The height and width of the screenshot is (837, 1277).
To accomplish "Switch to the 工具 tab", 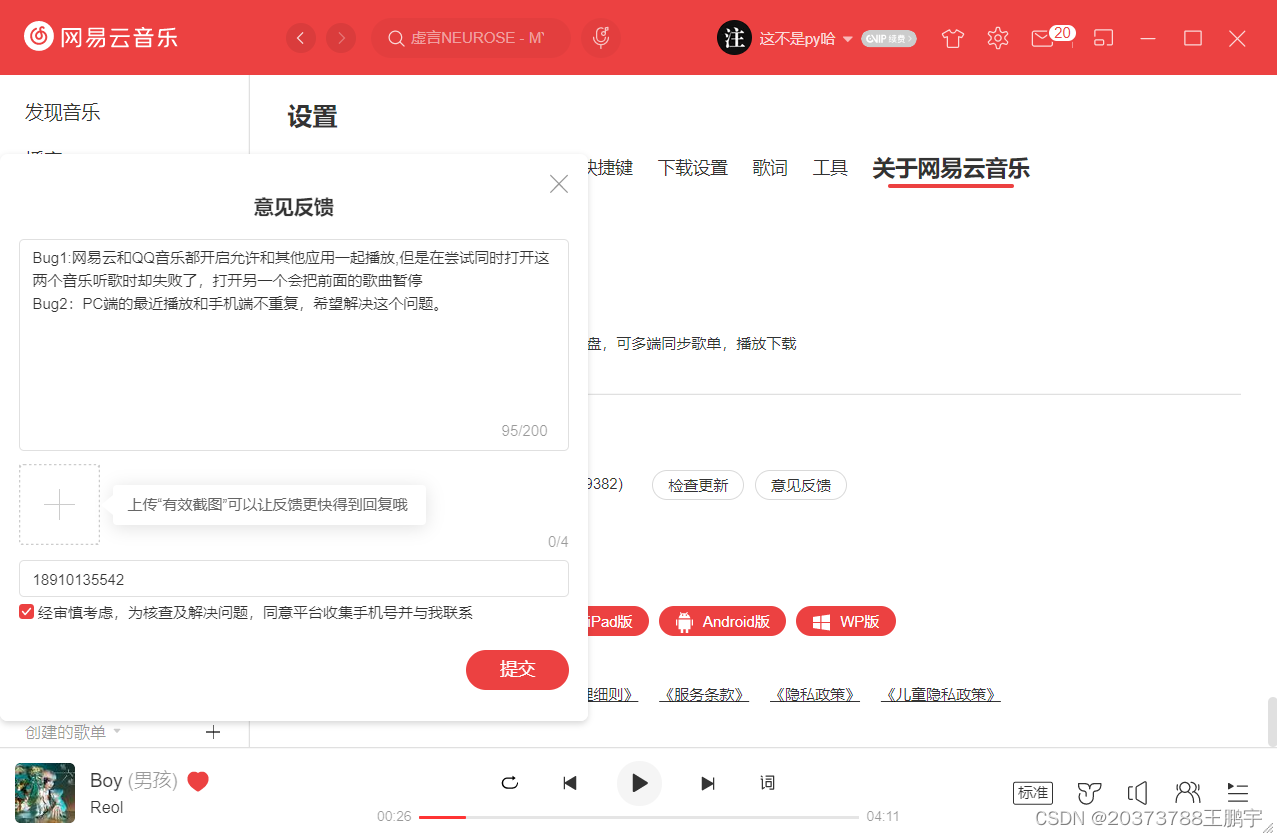I will [830, 168].
